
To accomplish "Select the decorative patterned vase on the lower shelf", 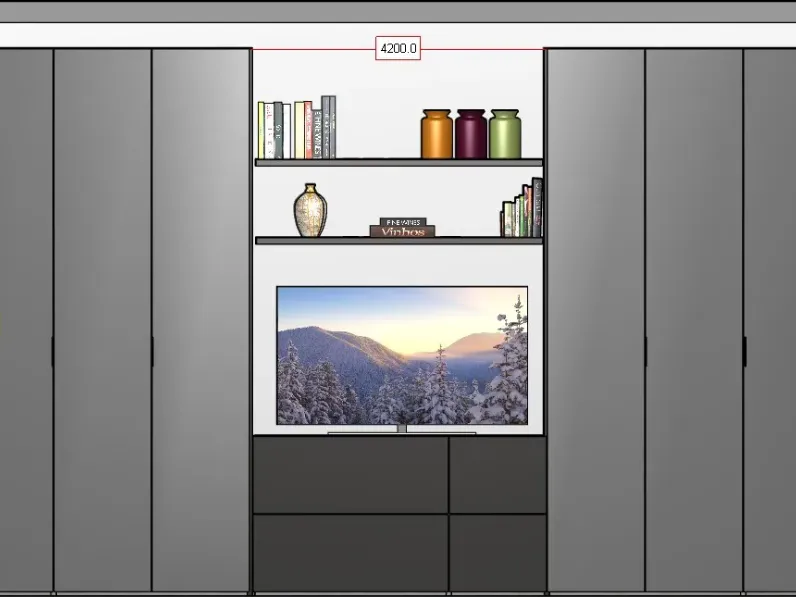I will [x=310, y=210].
